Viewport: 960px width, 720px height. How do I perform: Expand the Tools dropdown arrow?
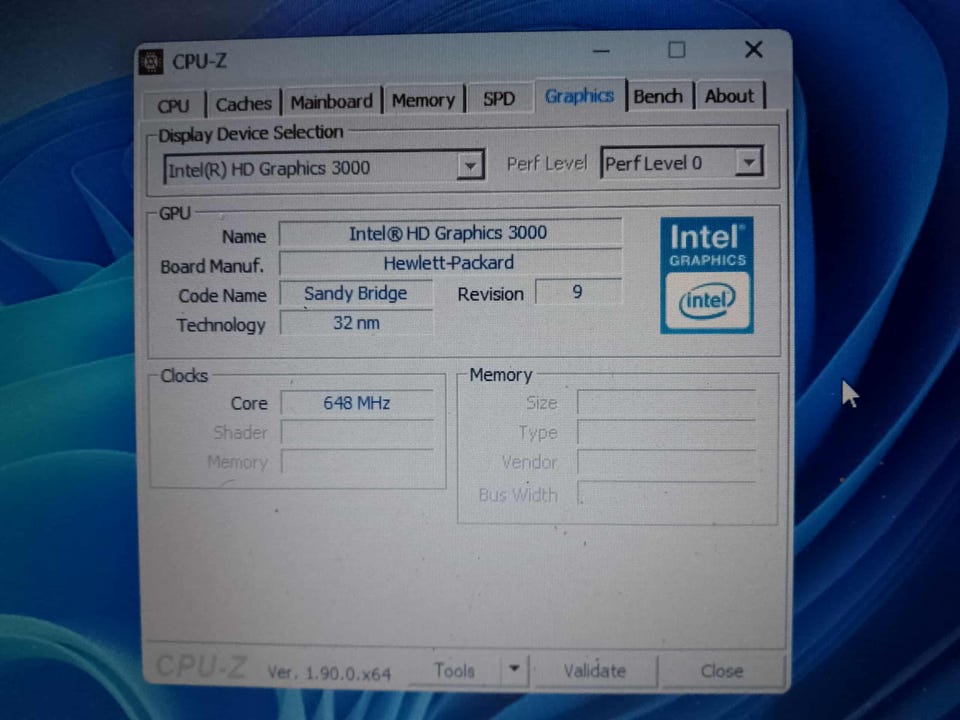tap(514, 669)
